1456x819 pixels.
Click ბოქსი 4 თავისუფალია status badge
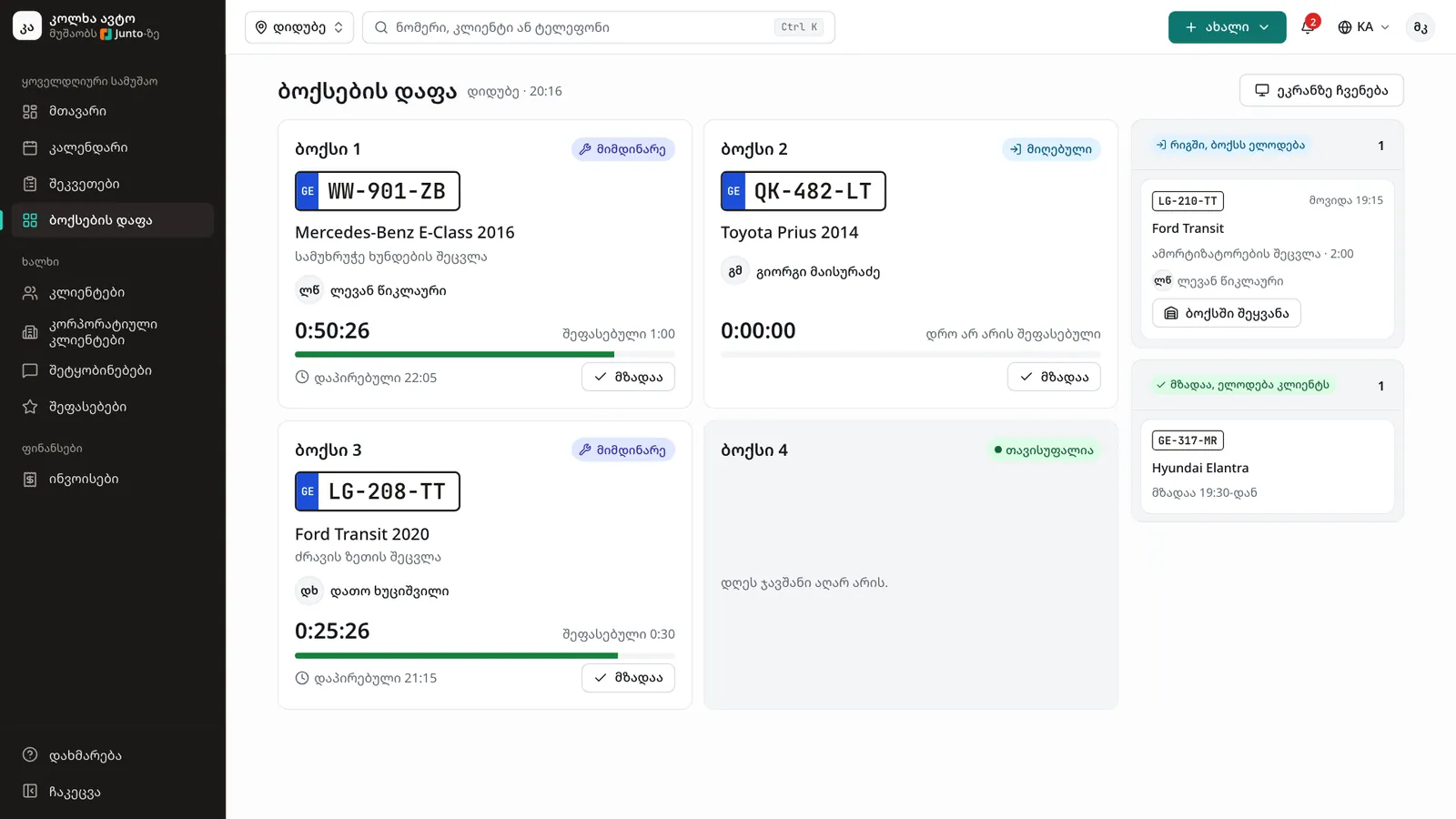pyautogui.click(x=1044, y=450)
